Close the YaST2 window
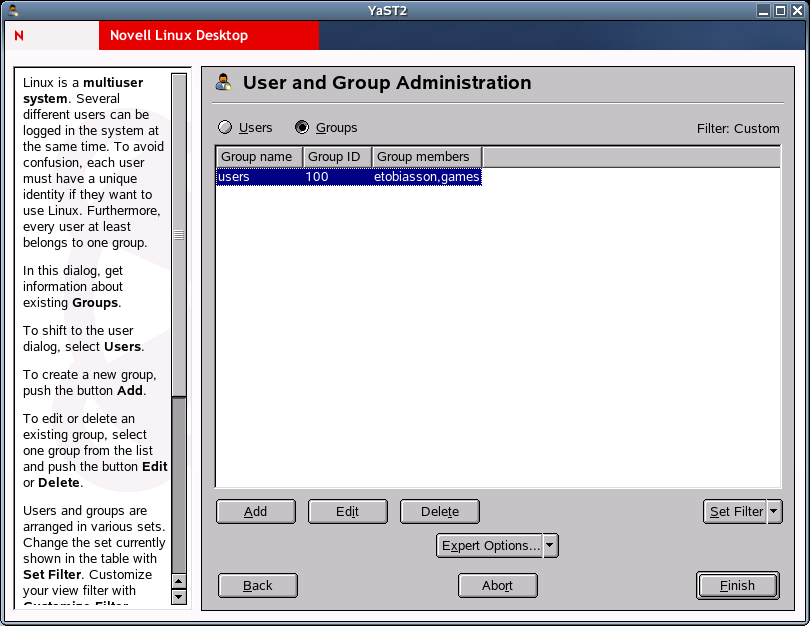Screen dimensions: 810x626 point(798,10)
